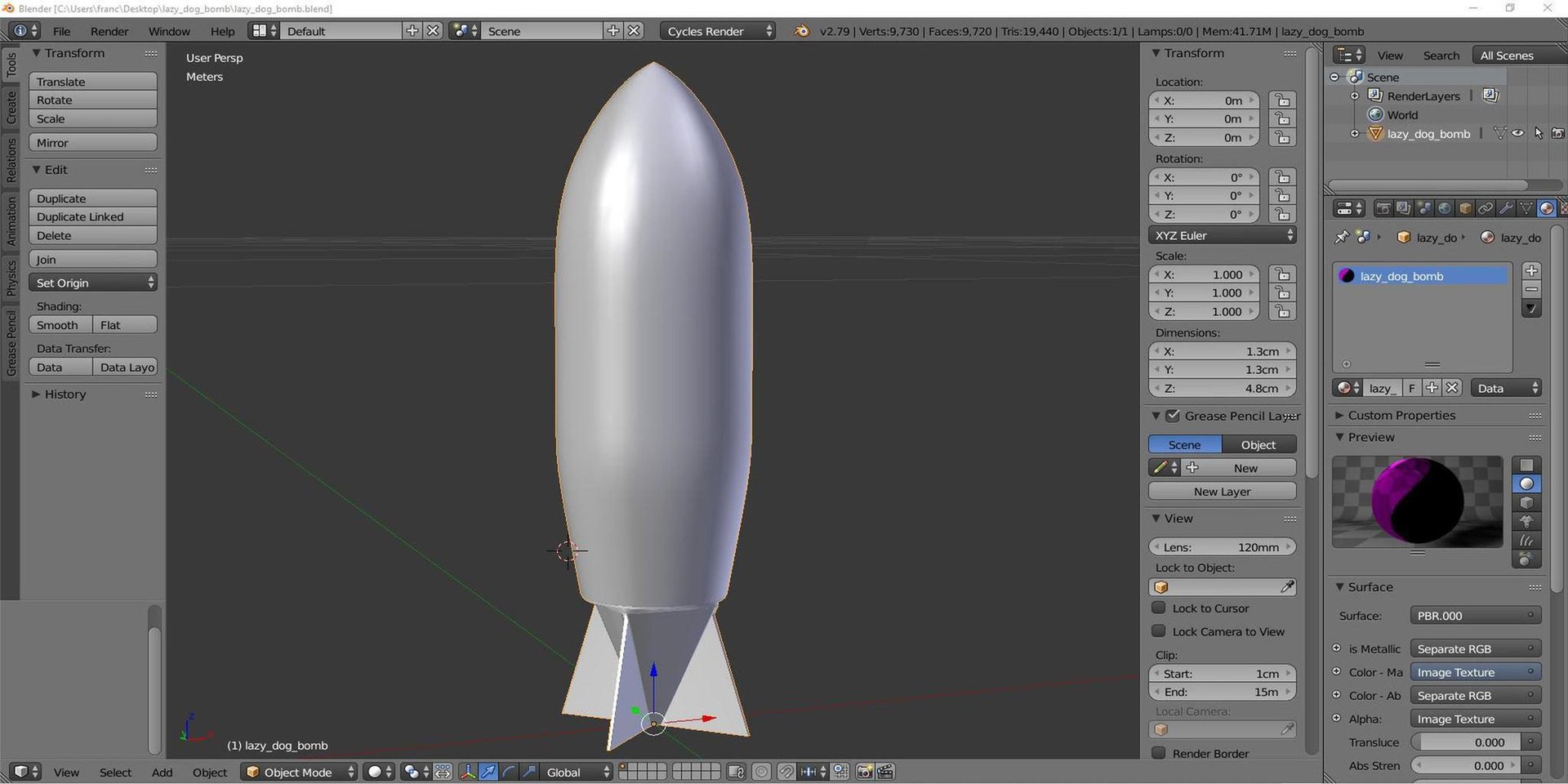Open the Help menu
This screenshot has width=1568, height=784.
pyautogui.click(x=222, y=31)
